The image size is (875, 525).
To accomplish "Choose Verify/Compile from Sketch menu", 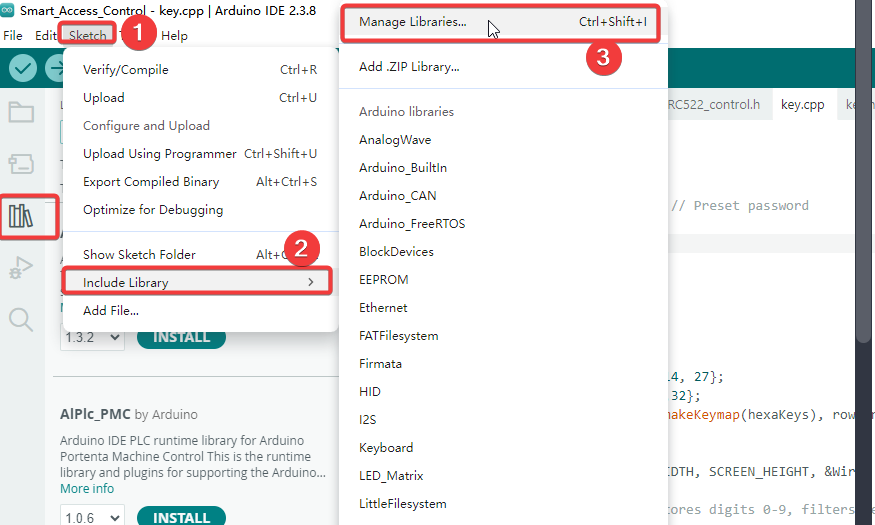I will pos(200,70).
